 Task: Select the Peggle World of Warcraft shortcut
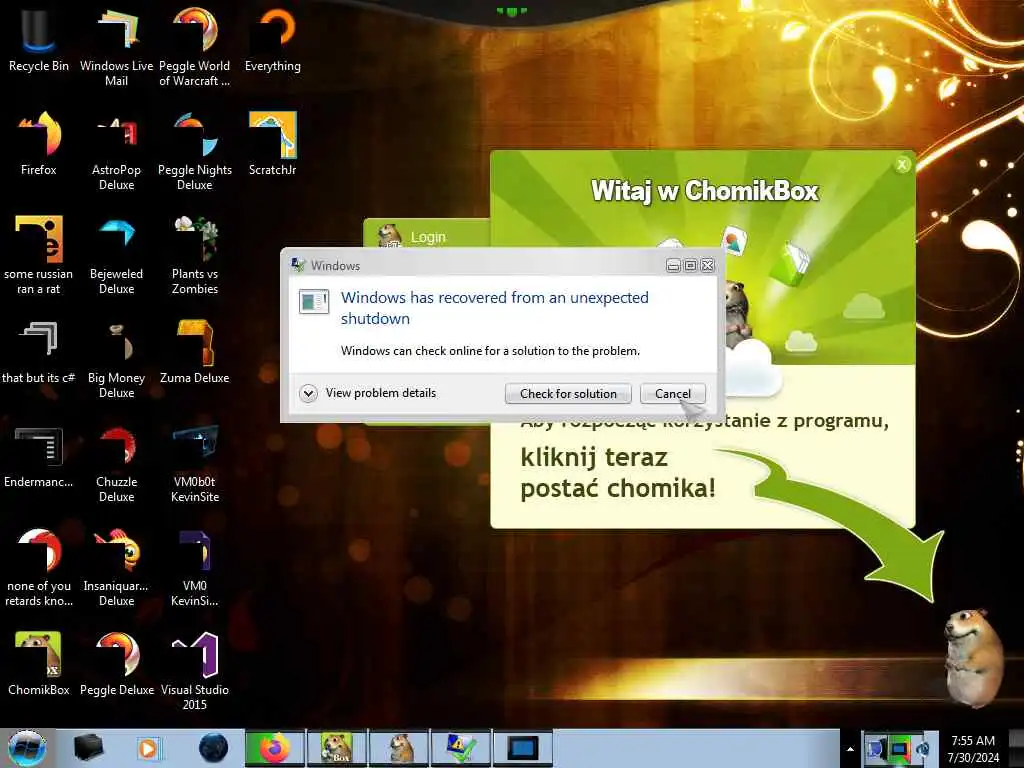click(x=195, y=46)
